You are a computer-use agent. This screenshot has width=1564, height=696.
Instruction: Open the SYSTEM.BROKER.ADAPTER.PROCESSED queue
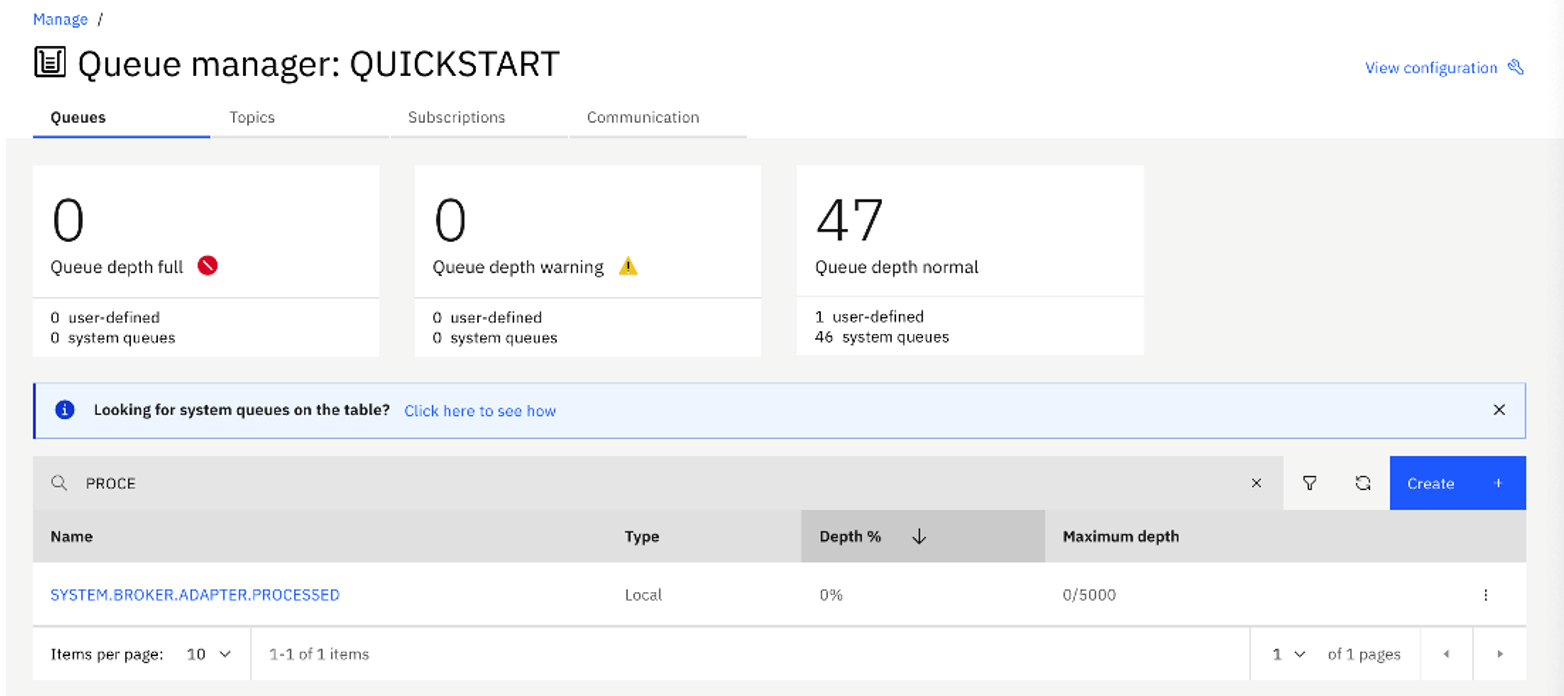196,594
